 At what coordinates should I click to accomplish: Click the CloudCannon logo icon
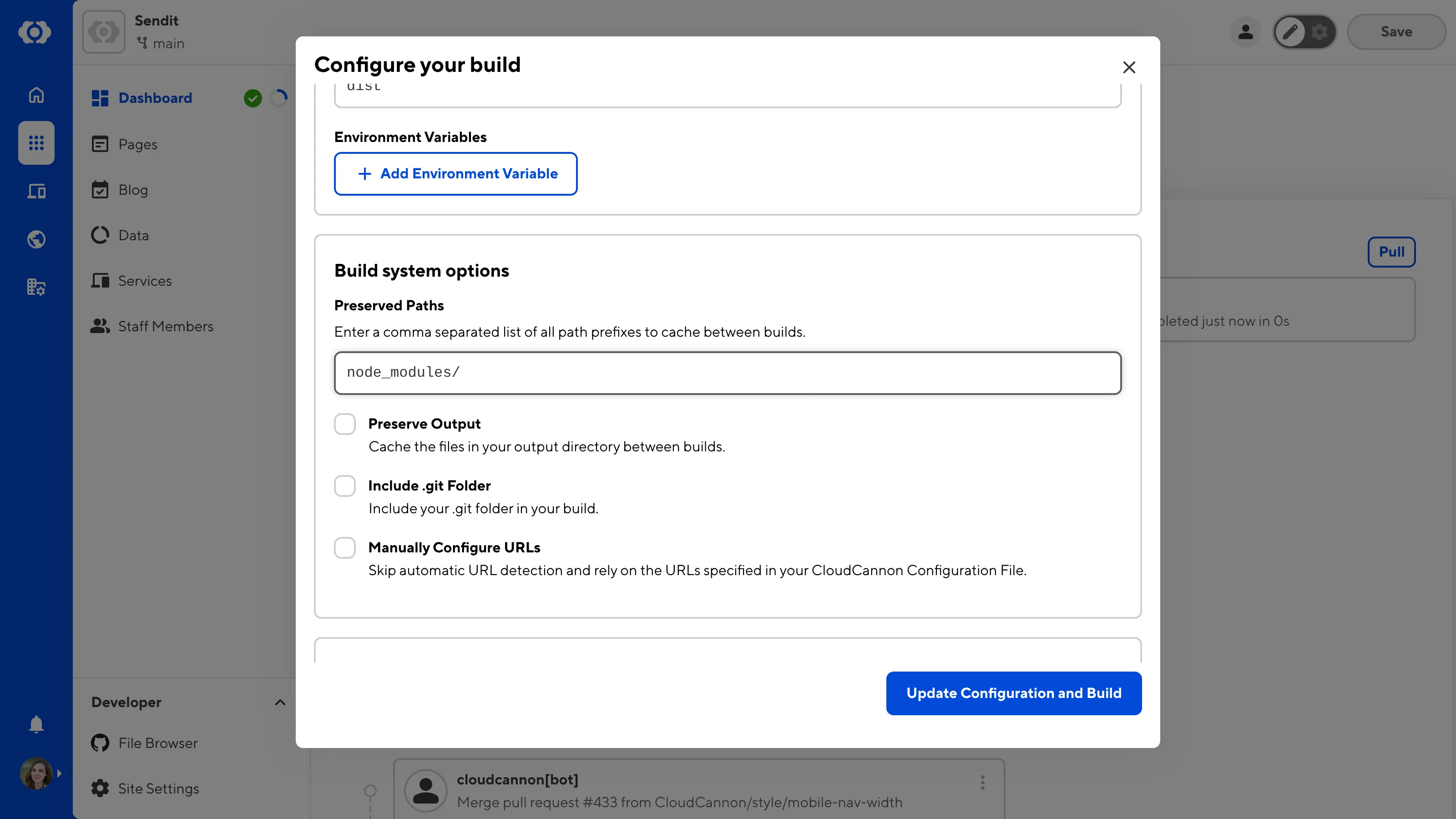[35, 32]
